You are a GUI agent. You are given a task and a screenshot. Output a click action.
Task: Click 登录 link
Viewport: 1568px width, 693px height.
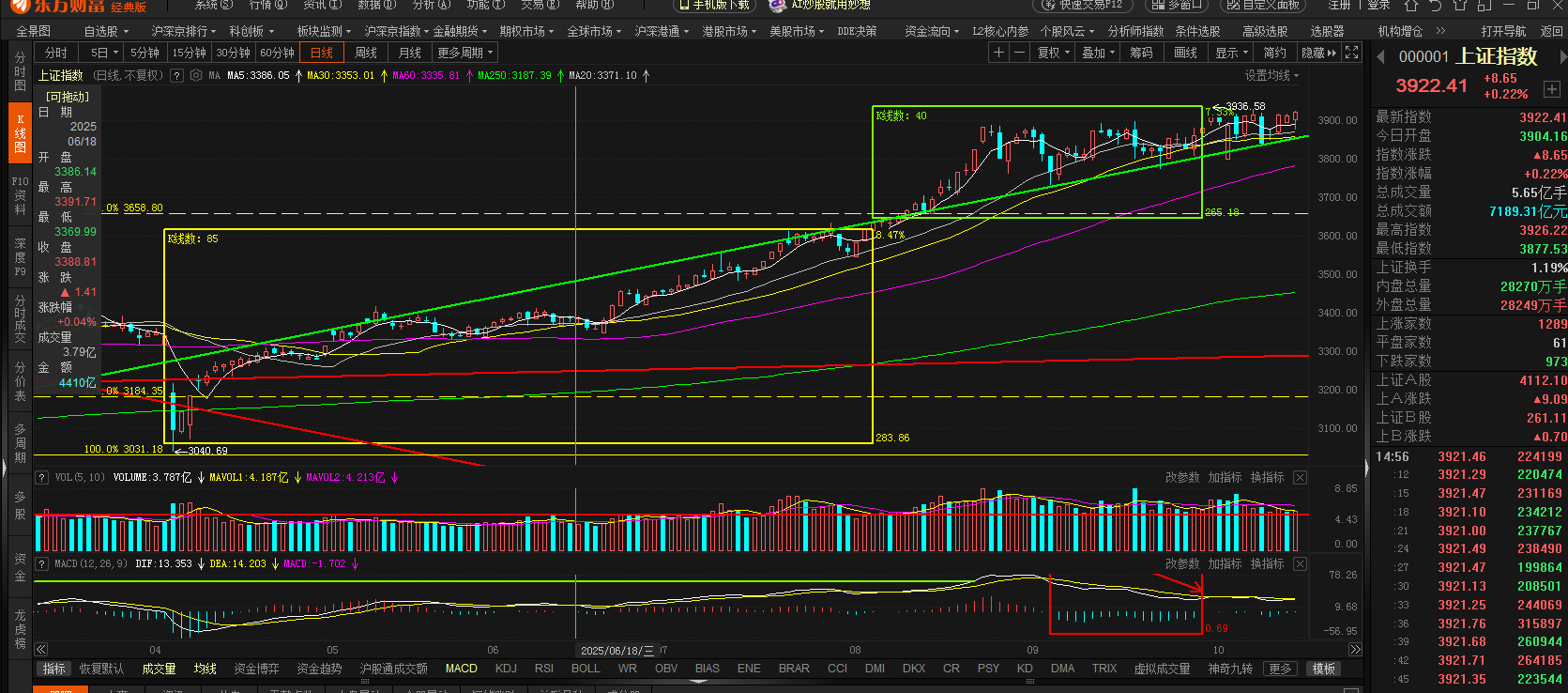click(1378, 5)
